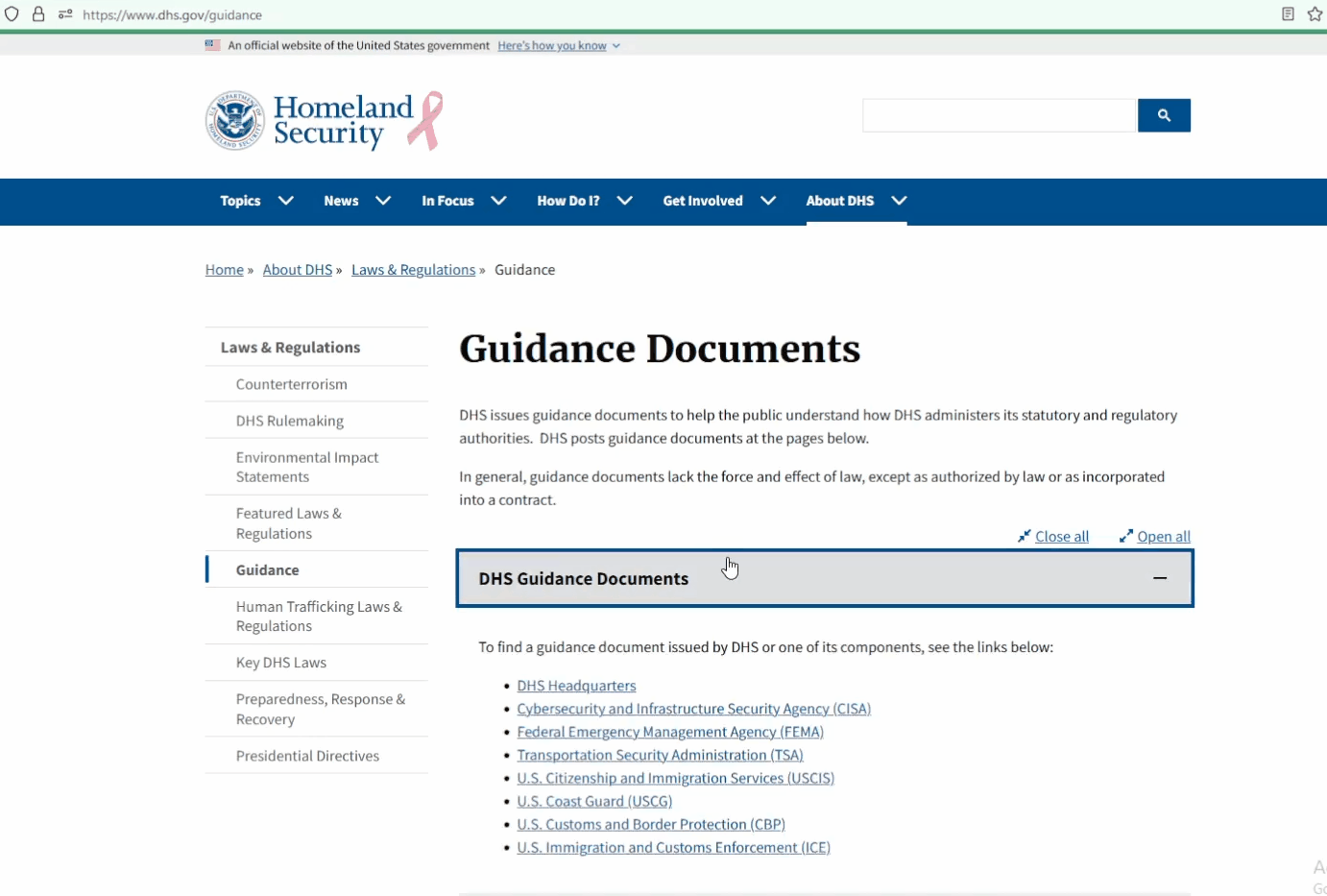The width and height of the screenshot is (1327, 896).
Task: Click the Open all link
Action: (1164, 536)
